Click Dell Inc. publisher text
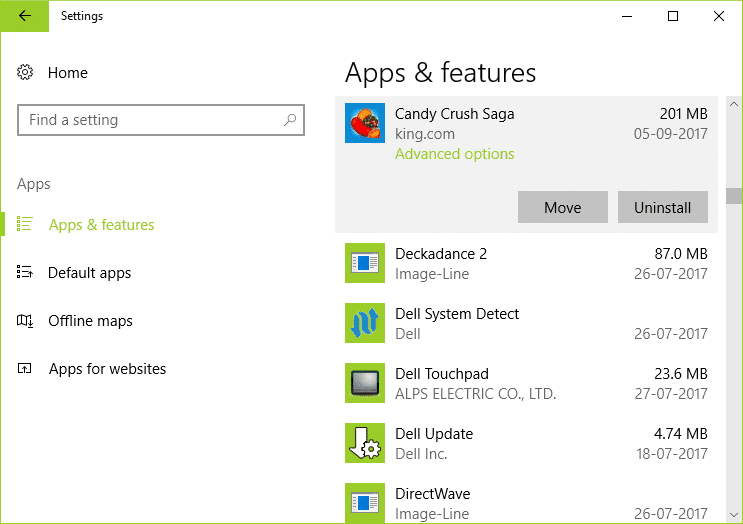Image resolution: width=743 pixels, height=524 pixels. point(421,454)
